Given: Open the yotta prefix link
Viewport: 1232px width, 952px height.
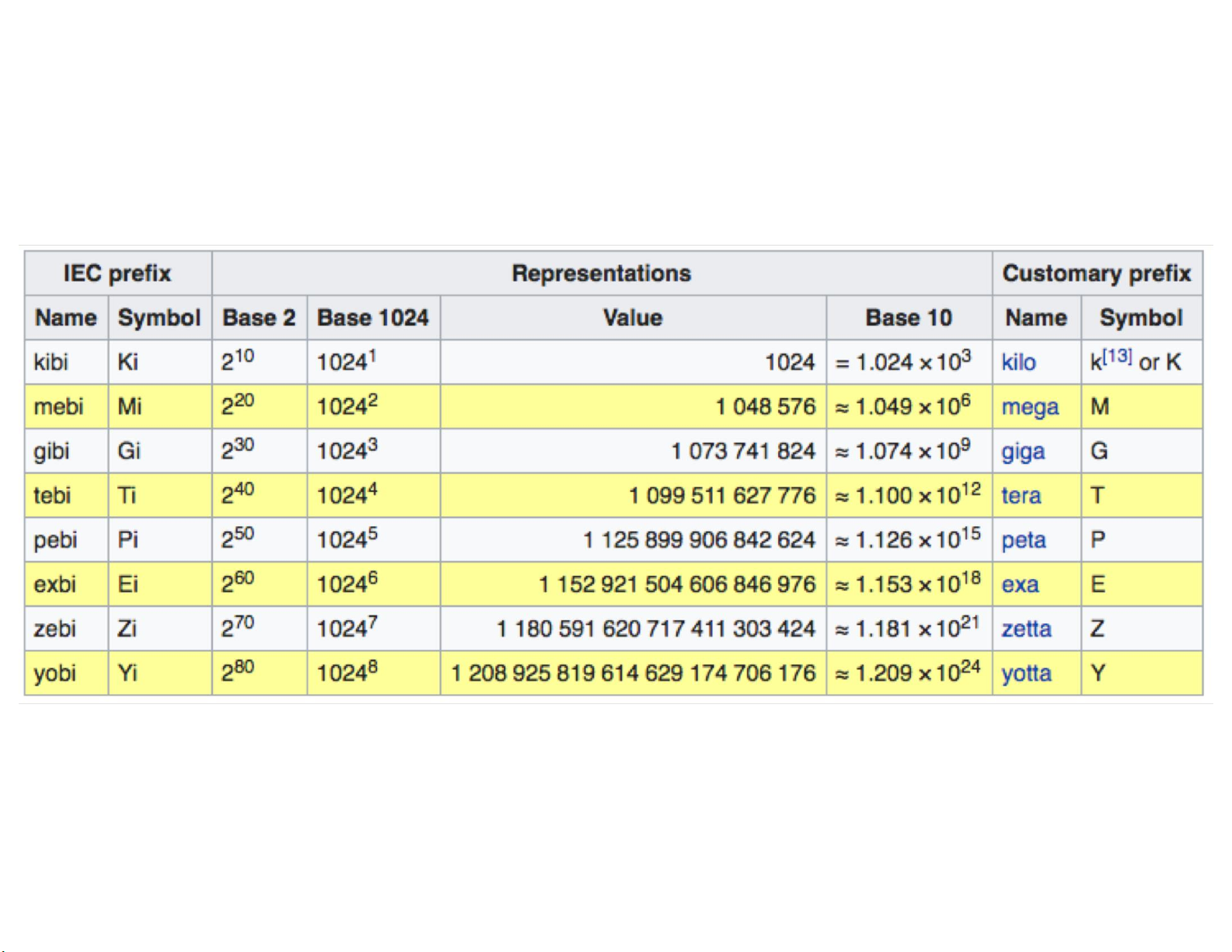Looking at the screenshot, I should [x=1026, y=673].
